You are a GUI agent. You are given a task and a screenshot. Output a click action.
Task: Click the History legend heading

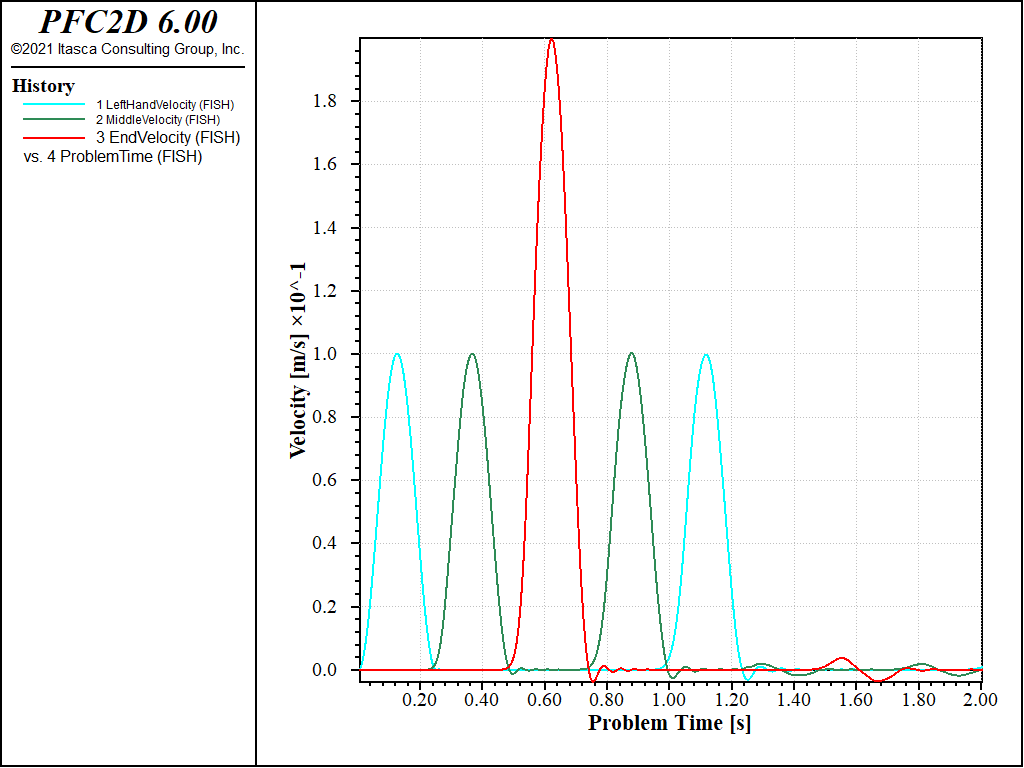43,86
